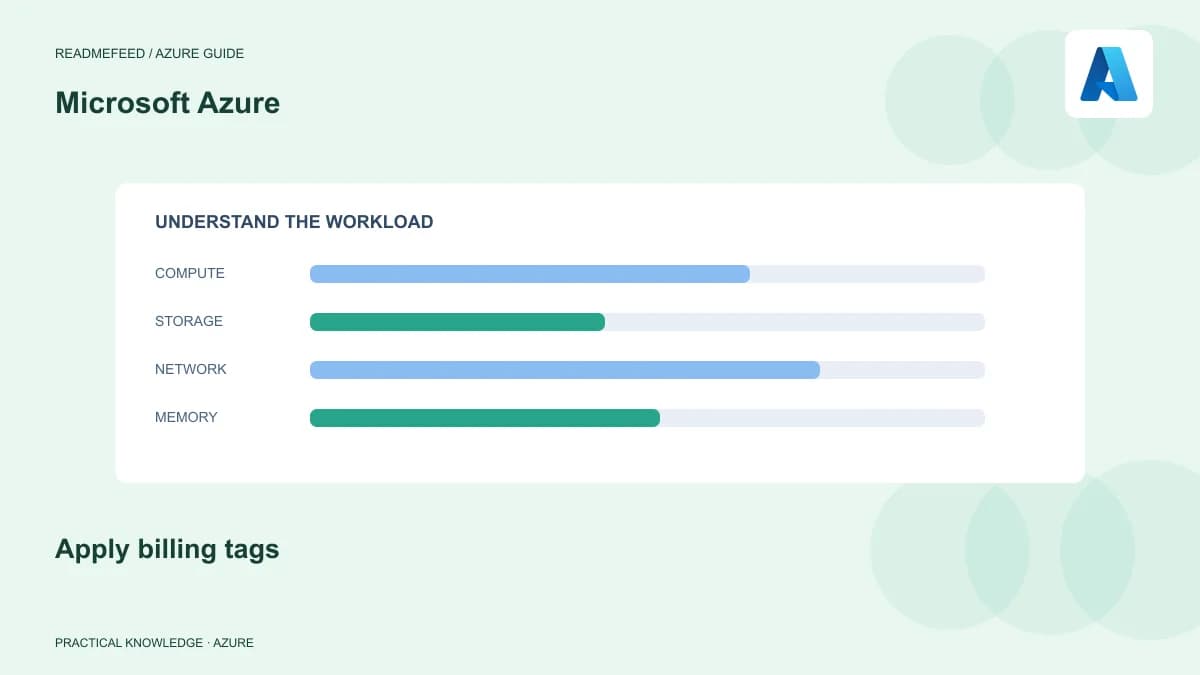Click the NETWORK label
Viewport: 1200px width, 675px height.
click(191, 369)
